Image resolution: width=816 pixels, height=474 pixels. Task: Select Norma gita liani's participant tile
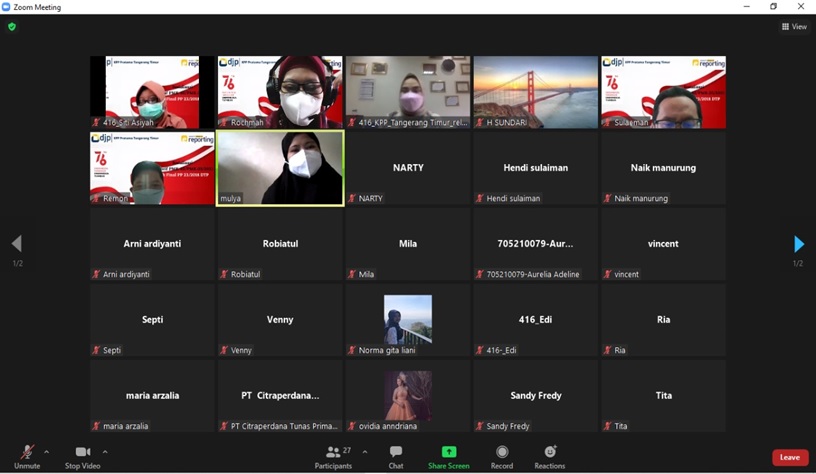[408, 320]
